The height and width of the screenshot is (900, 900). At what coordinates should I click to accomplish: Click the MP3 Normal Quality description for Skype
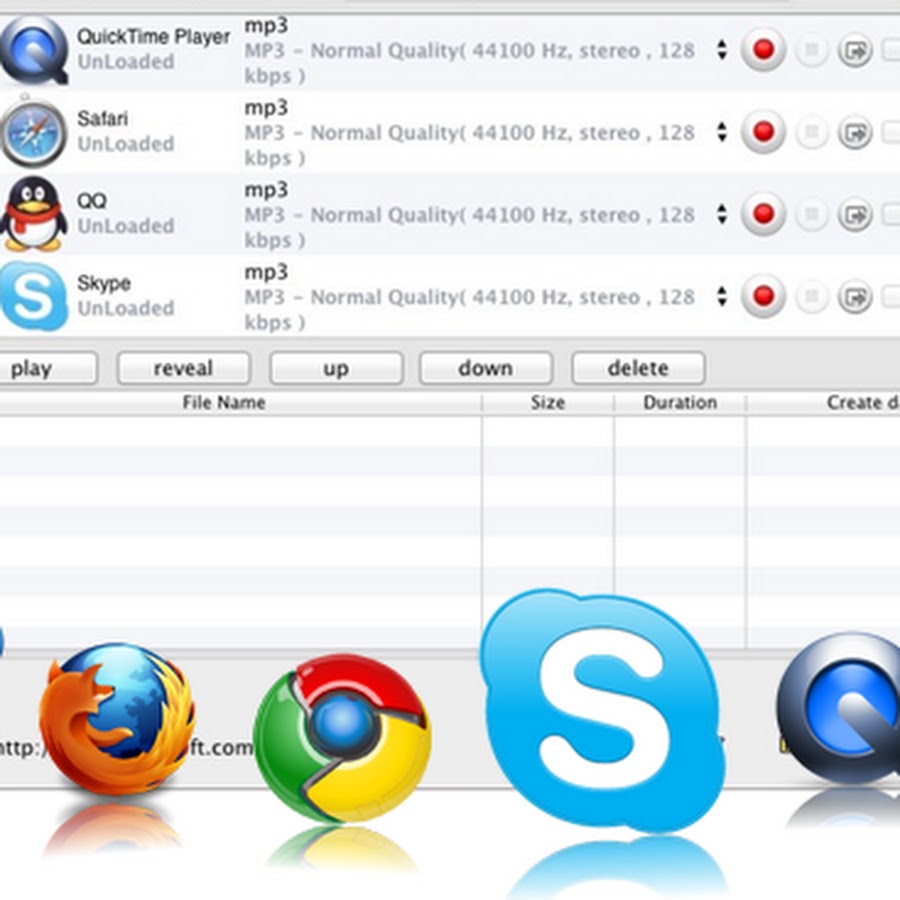(x=470, y=310)
